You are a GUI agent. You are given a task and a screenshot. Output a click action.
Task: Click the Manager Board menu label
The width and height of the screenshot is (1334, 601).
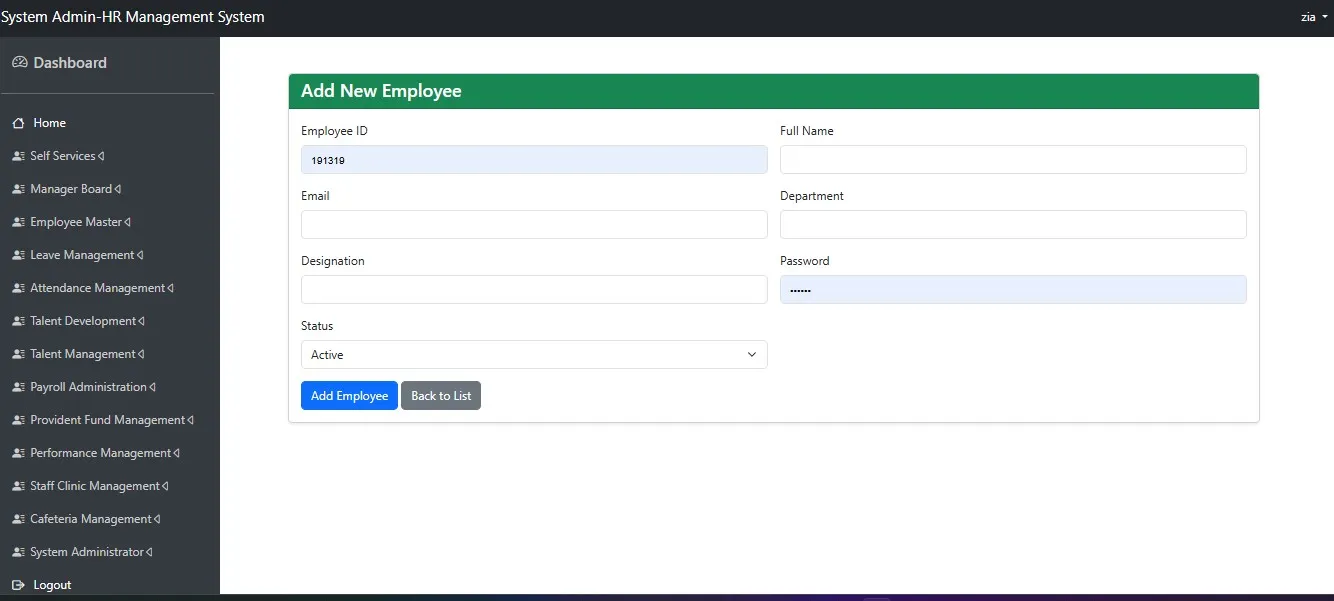pos(71,189)
